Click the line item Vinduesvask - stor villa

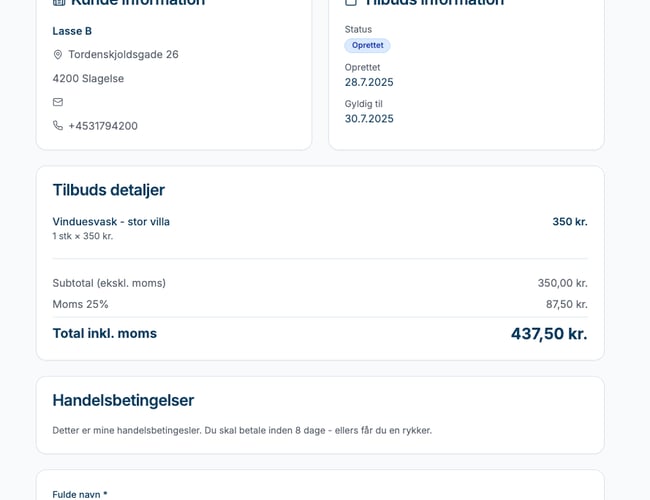[x=111, y=222]
